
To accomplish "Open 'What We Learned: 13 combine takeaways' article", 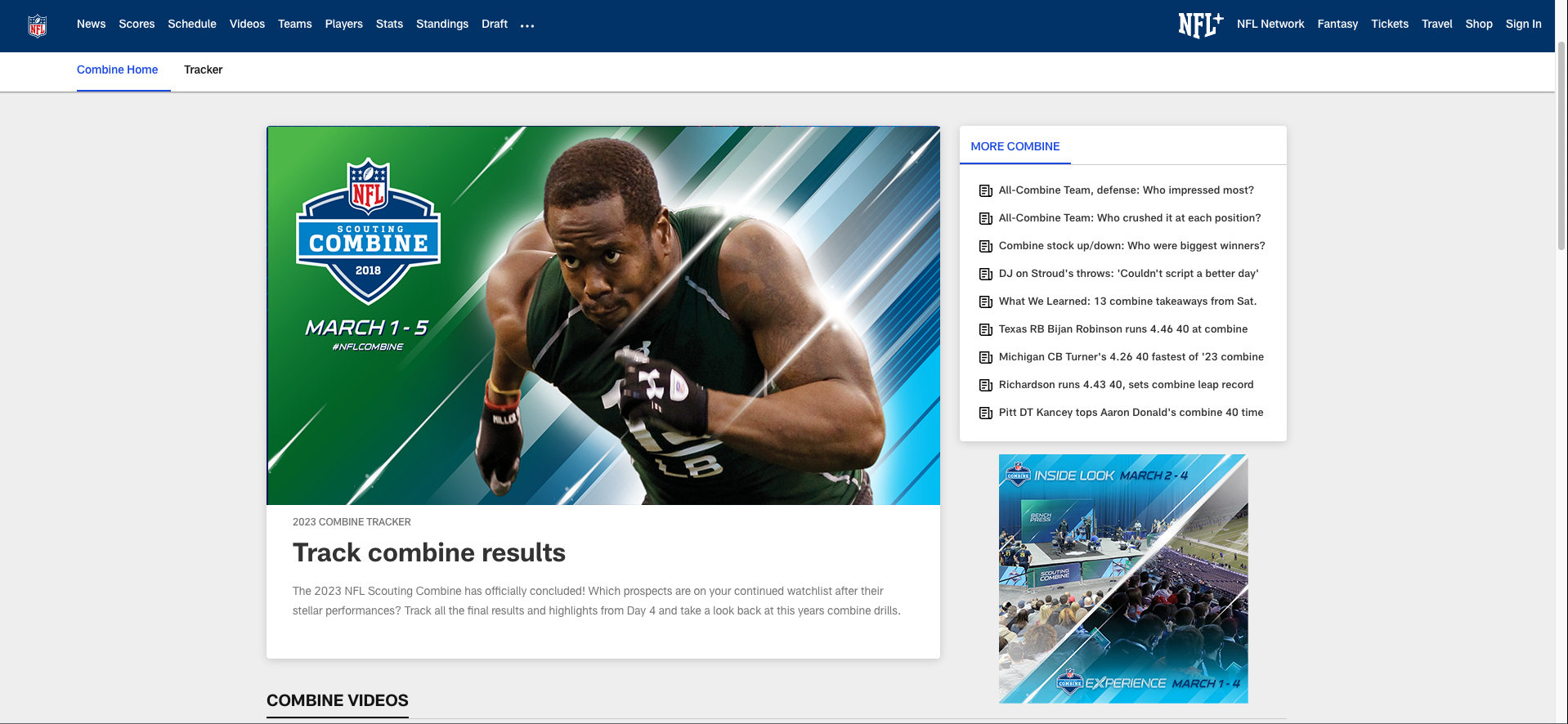I will point(1128,302).
